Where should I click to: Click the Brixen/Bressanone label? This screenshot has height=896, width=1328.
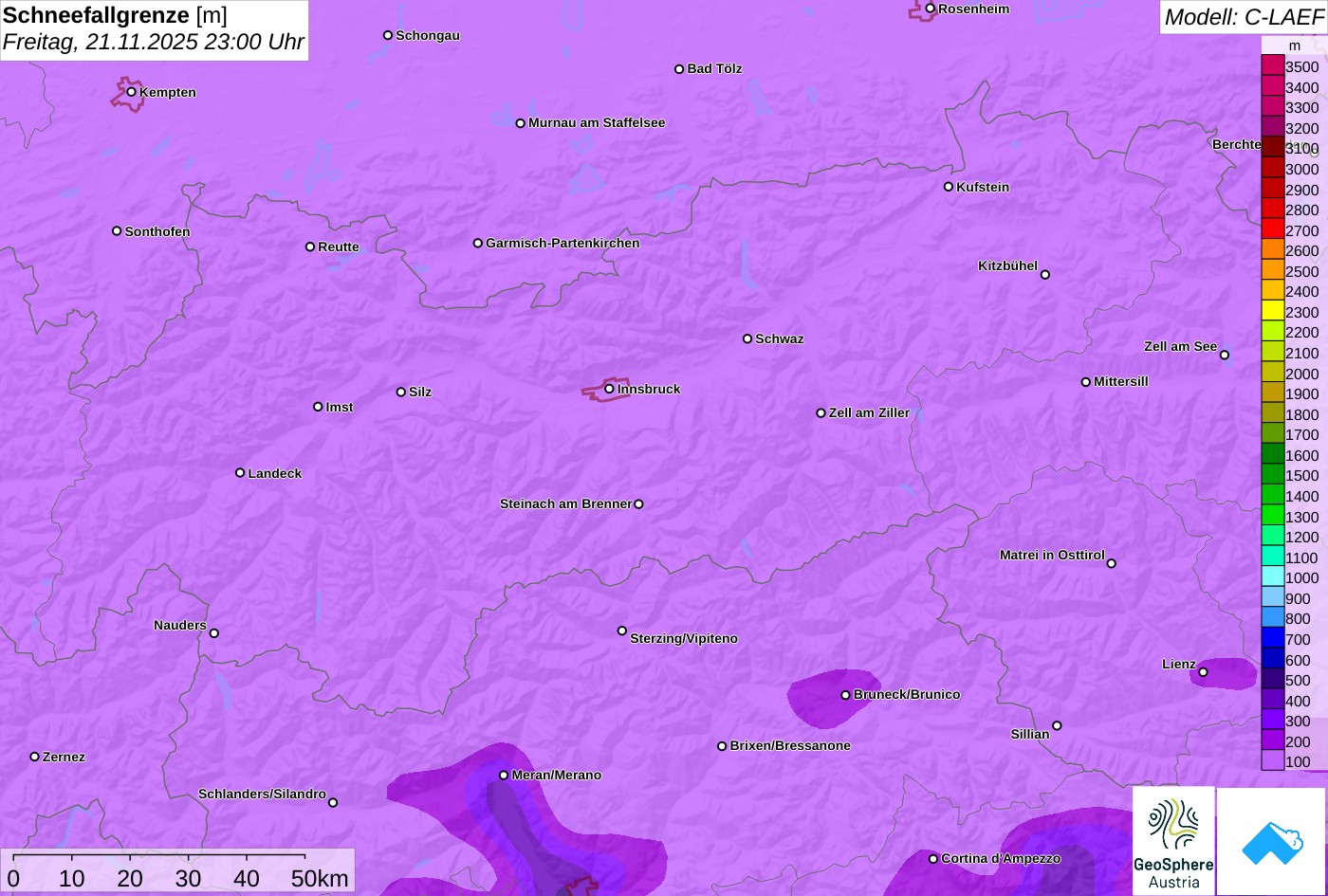pos(790,745)
